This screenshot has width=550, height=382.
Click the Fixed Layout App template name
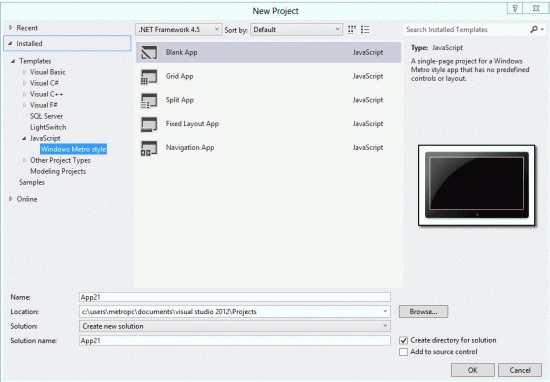(x=192, y=124)
